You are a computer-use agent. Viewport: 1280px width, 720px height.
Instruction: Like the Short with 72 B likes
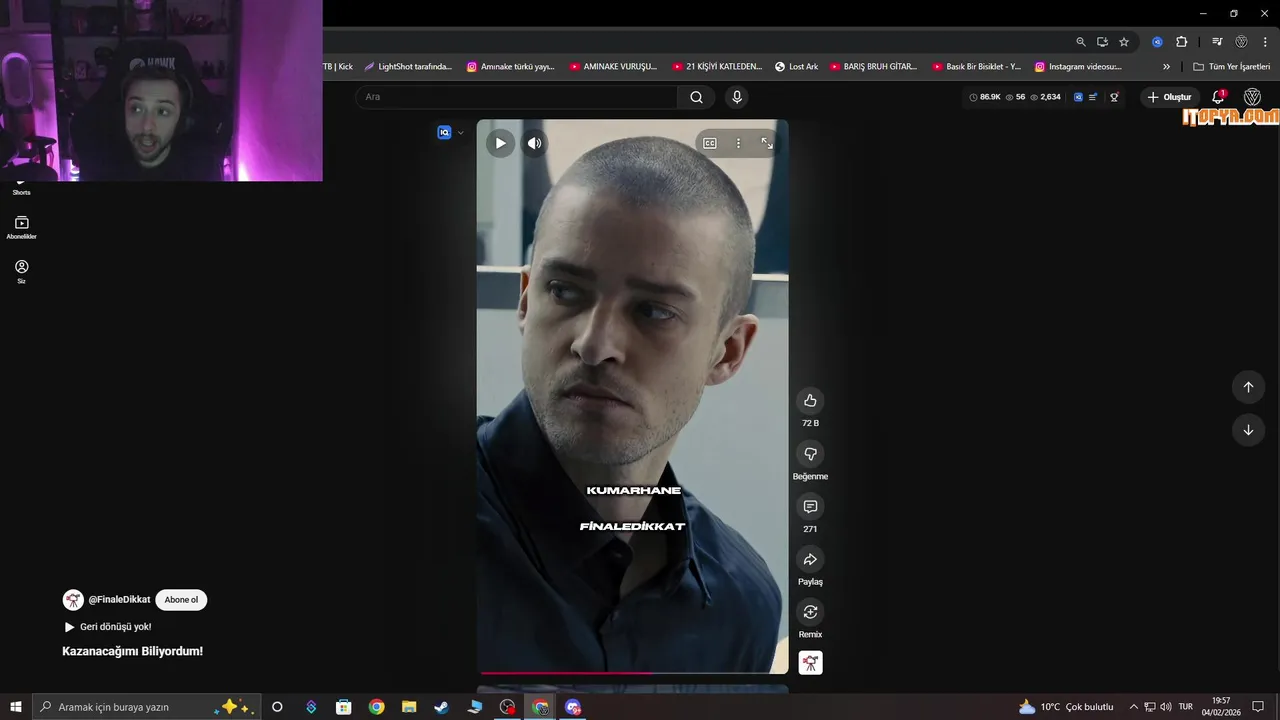click(x=810, y=401)
